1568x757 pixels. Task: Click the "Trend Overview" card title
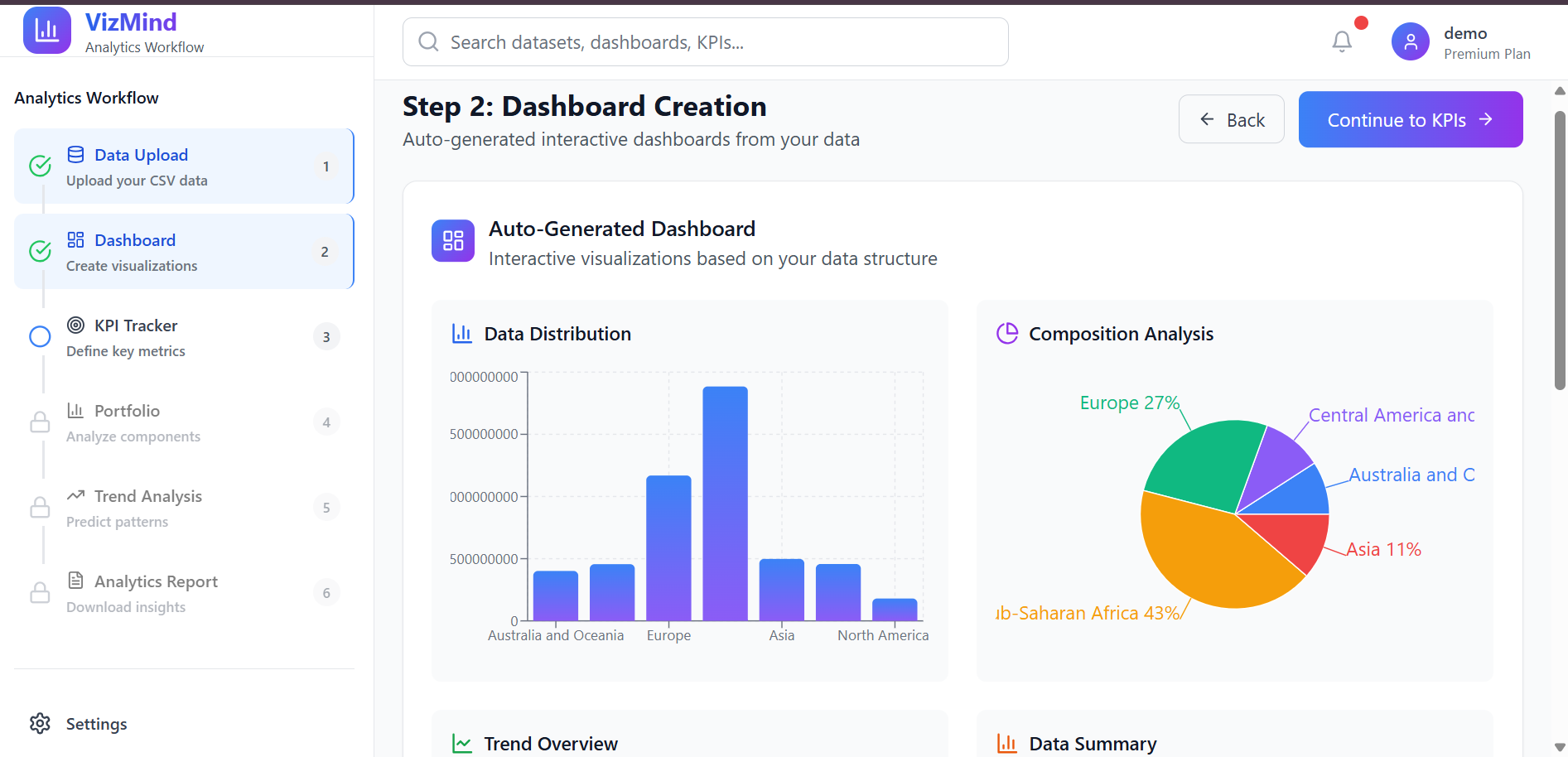(x=551, y=744)
